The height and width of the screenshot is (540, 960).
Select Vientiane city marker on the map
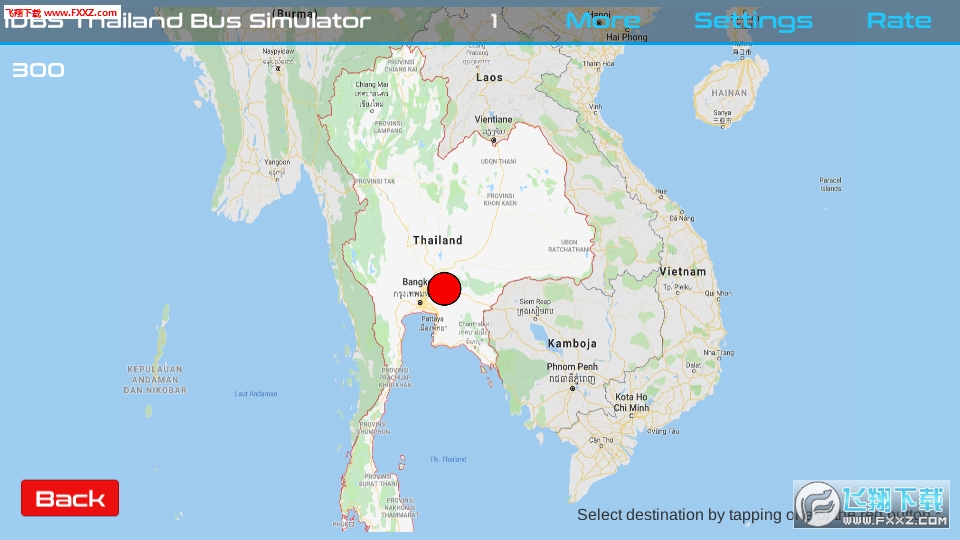493,140
